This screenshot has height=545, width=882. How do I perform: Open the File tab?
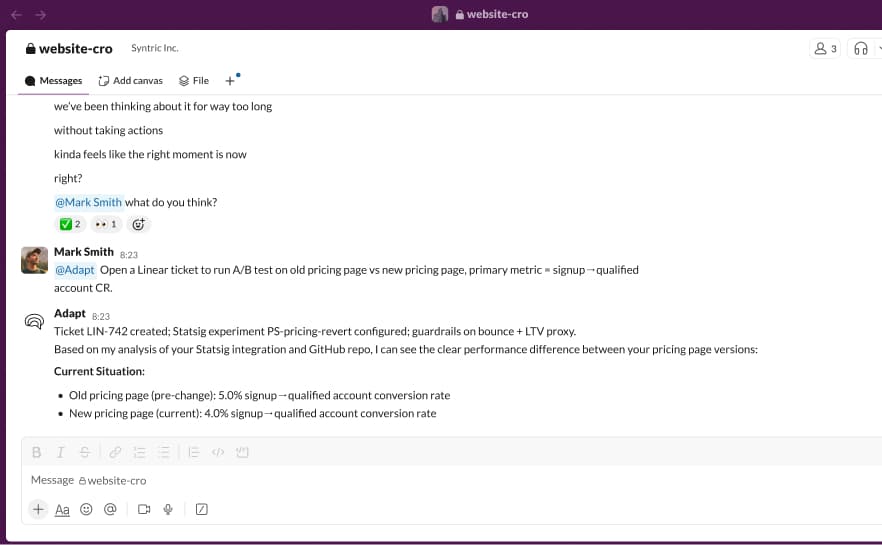coord(194,80)
